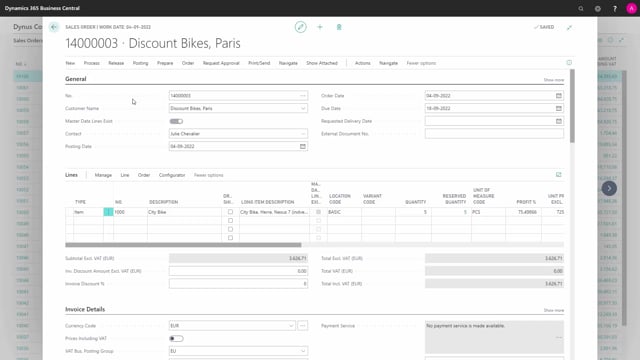The height and width of the screenshot is (360, 640).
Task: Click the BASIC location code cell
Action: 344,212
